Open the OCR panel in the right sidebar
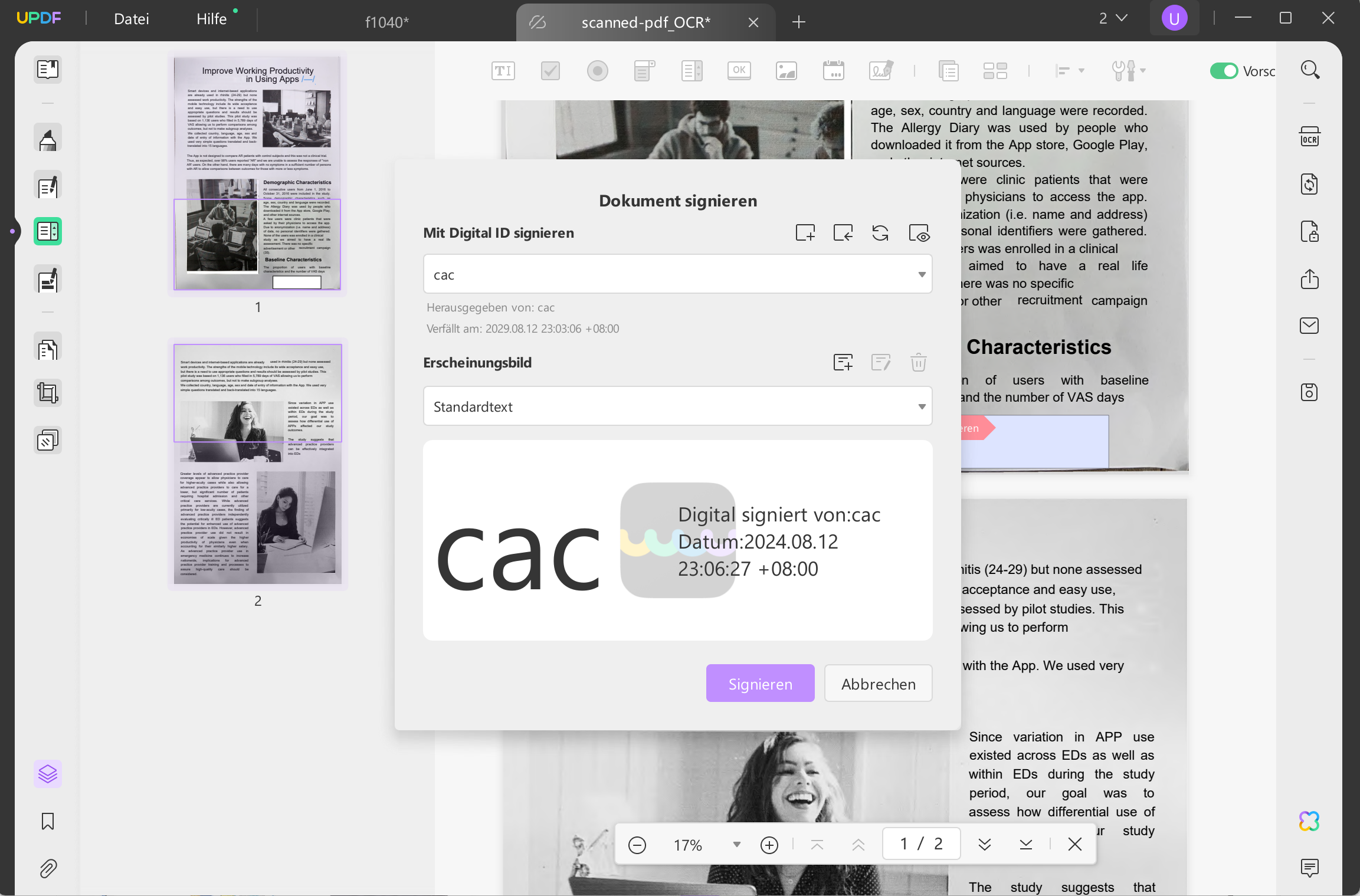 1310,137
